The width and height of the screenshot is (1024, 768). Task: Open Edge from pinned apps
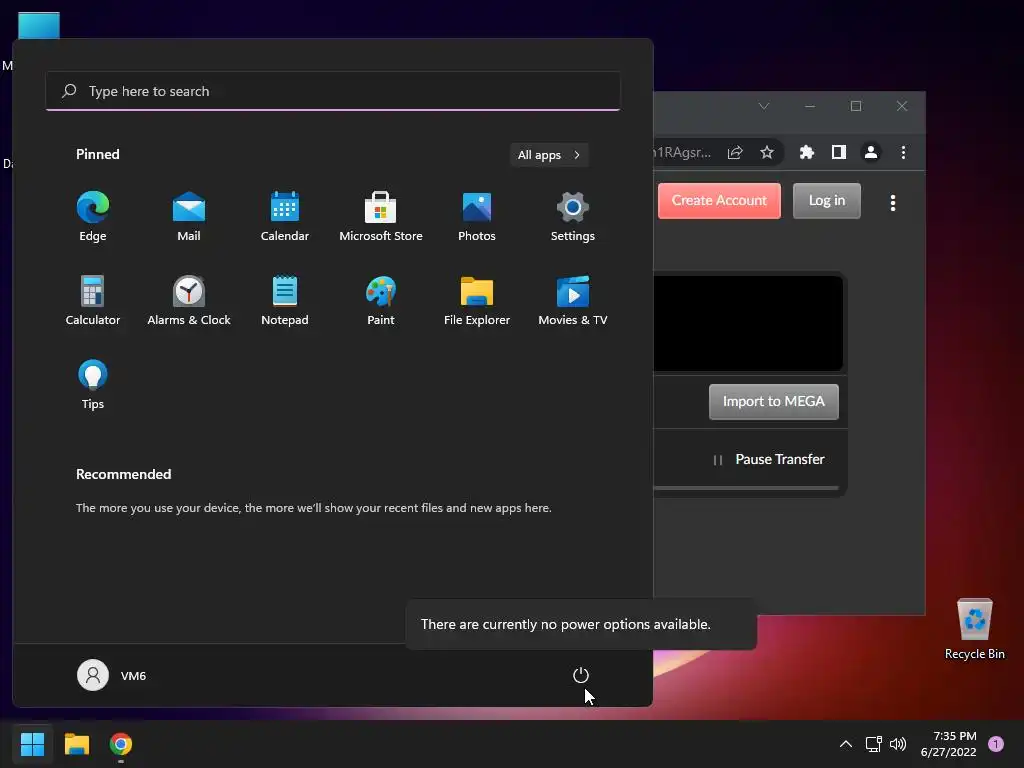tap(93, 217)
